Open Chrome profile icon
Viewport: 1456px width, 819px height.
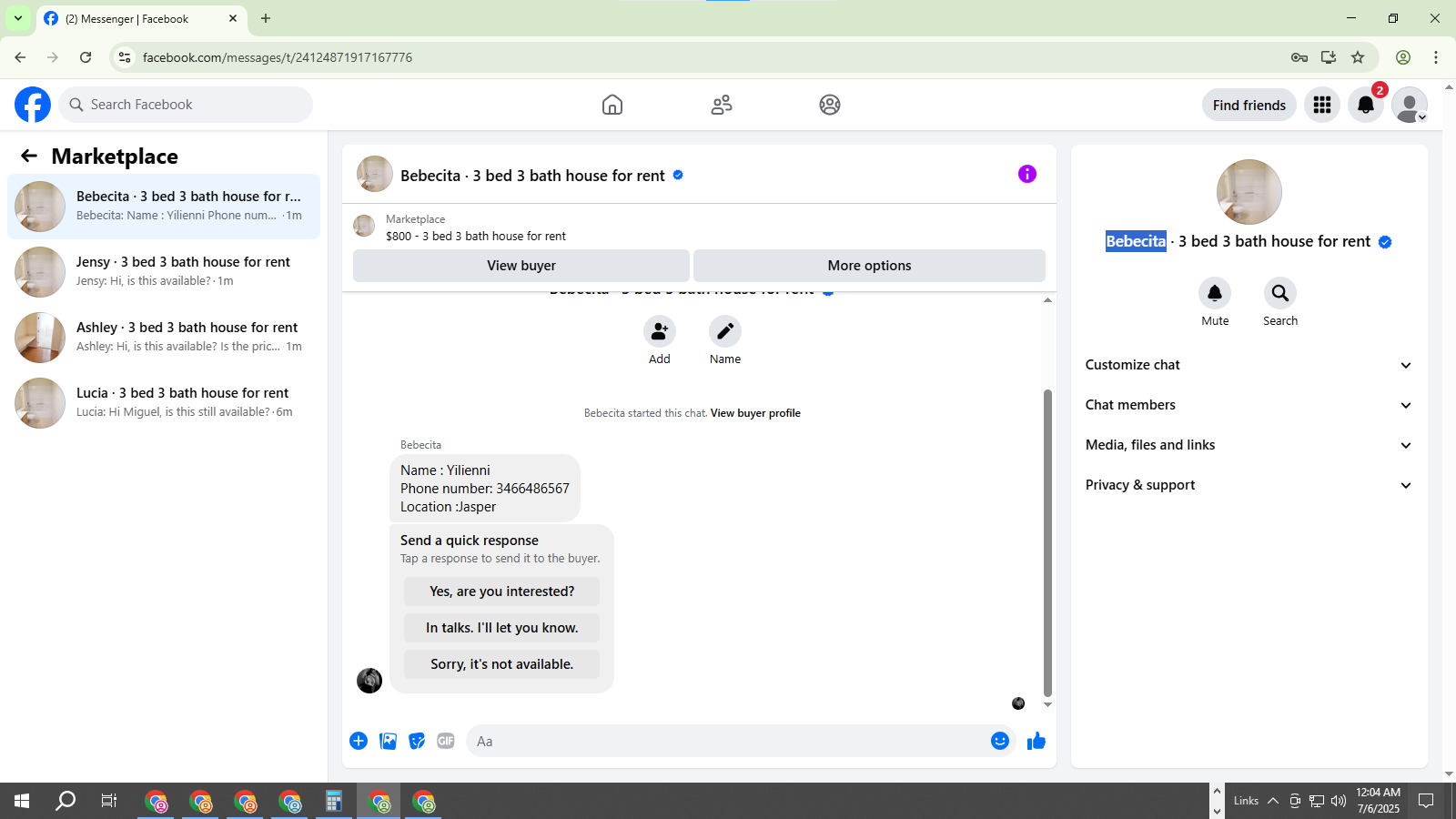(1403, 57)
